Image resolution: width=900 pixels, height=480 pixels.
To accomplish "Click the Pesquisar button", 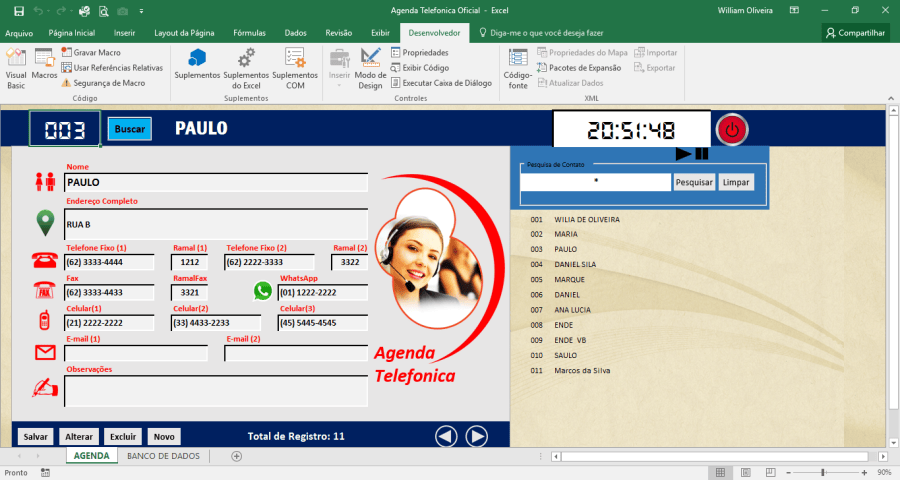I will click(694, 182).
